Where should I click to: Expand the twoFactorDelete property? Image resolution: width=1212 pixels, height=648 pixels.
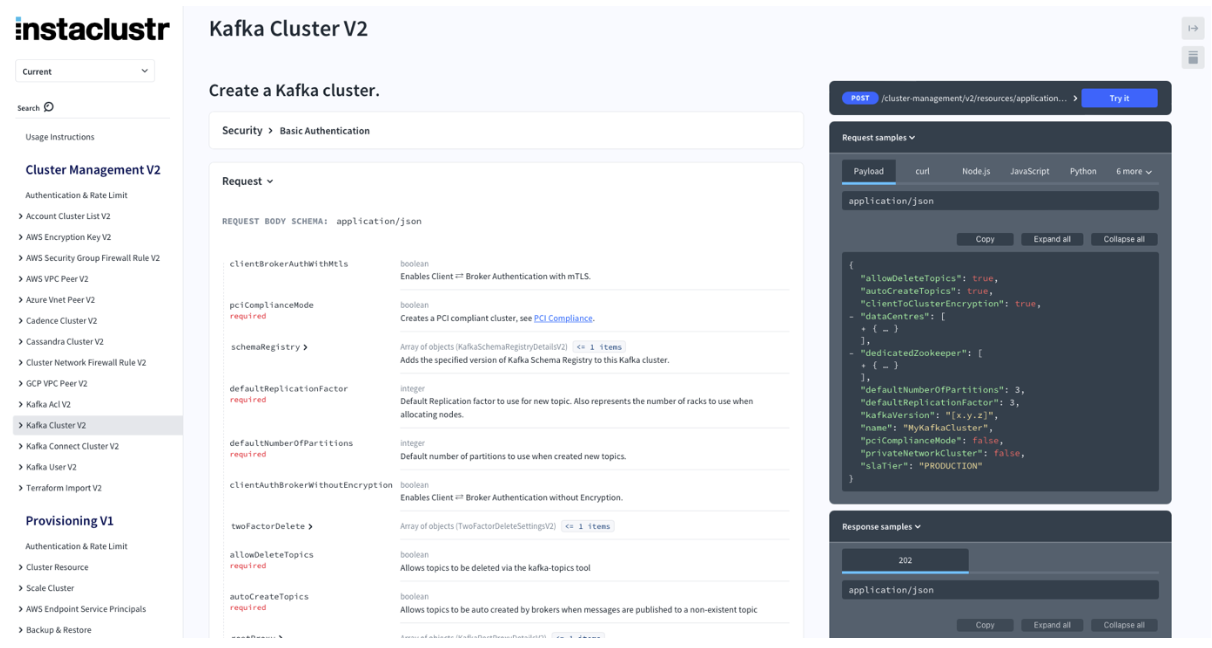click(270, 526)
